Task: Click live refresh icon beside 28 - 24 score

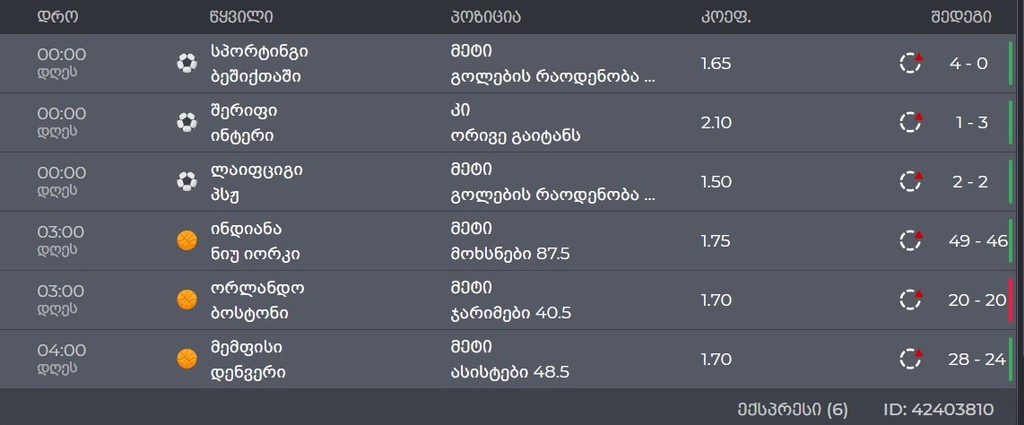Action: pyautogui.click(x=910, y=358)
